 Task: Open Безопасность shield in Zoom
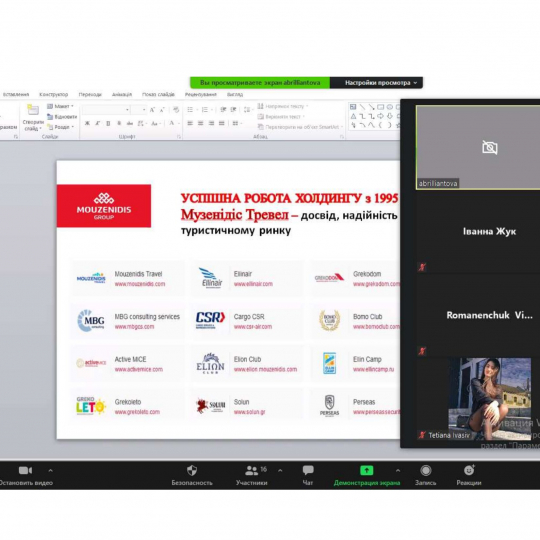click(x=192, y=476)
